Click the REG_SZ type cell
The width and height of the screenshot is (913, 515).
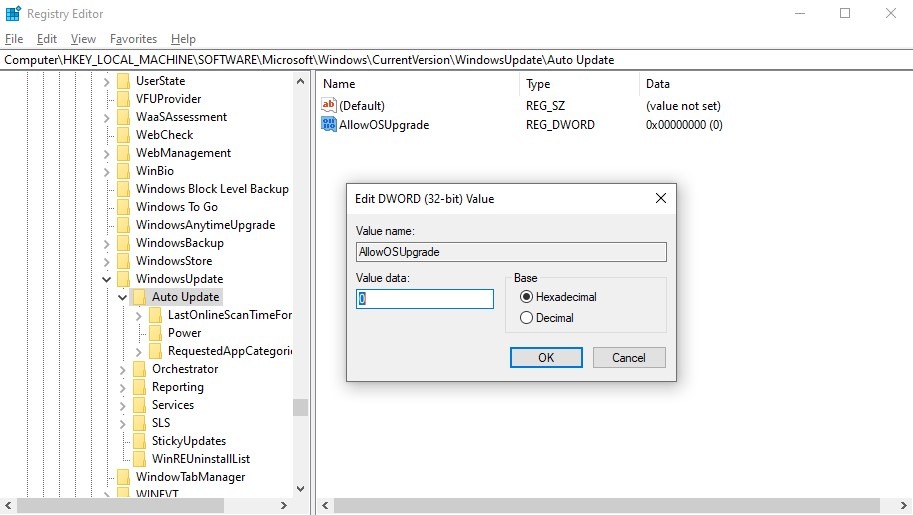(545, 106)
